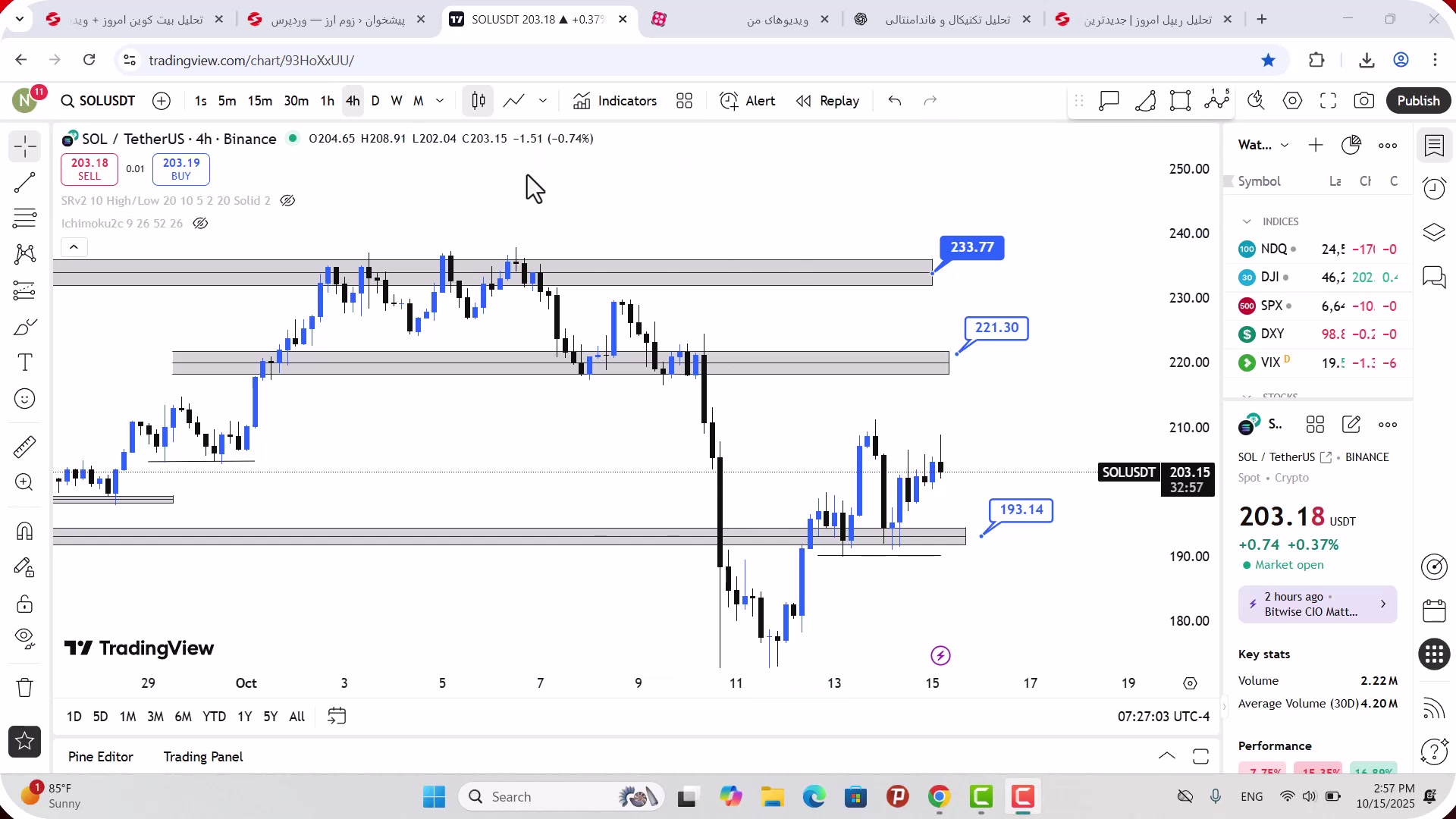Switch to the 1s timeframe
The image size is (1456, 819).
pos(200,101)
